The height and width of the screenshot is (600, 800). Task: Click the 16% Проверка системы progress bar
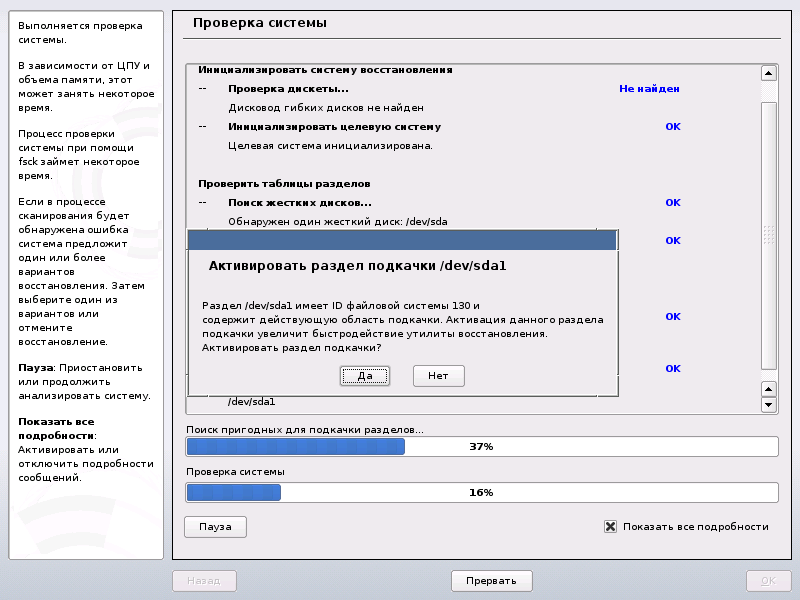[x=482, y=492]
